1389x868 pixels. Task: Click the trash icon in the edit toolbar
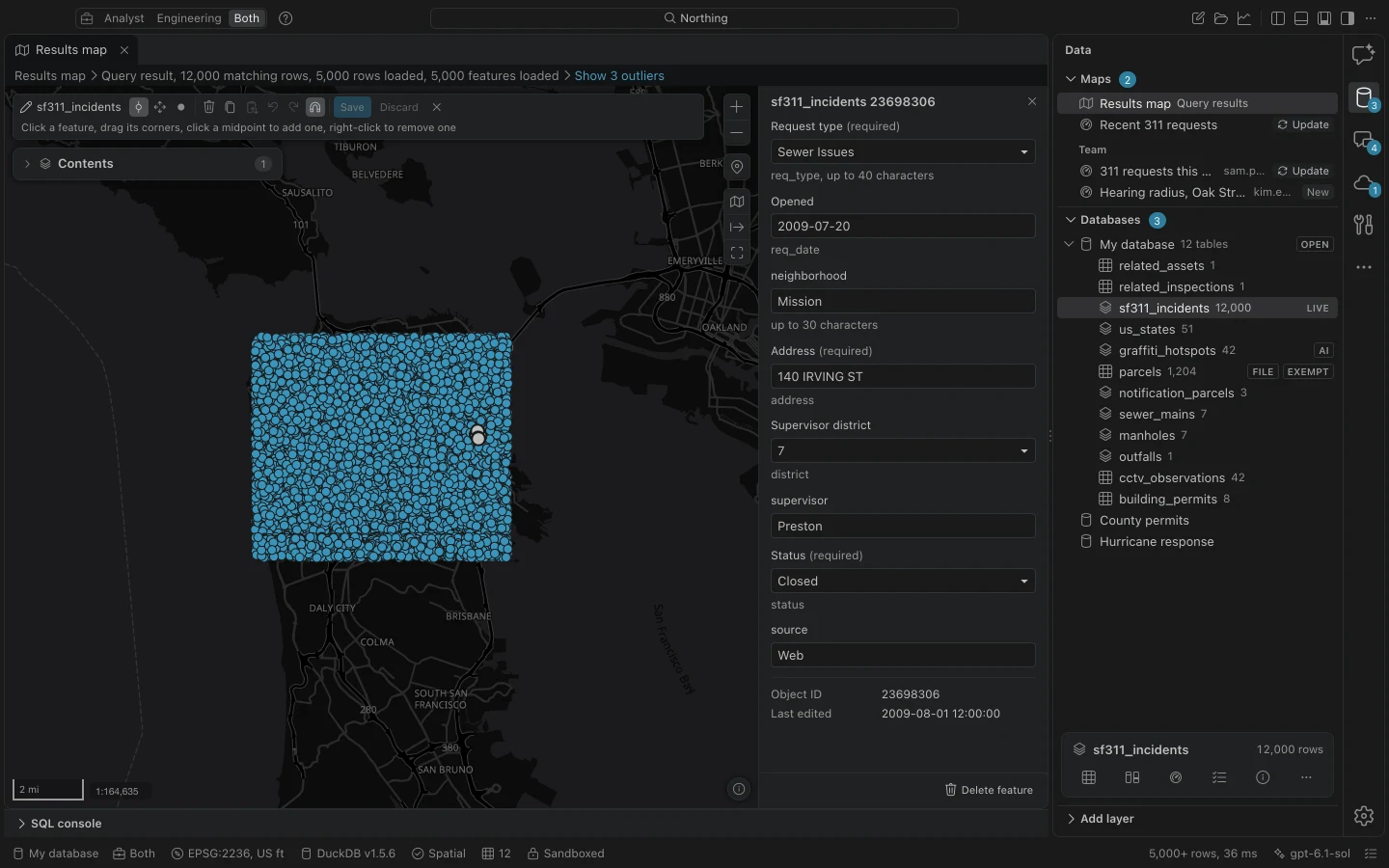[209, 107]
